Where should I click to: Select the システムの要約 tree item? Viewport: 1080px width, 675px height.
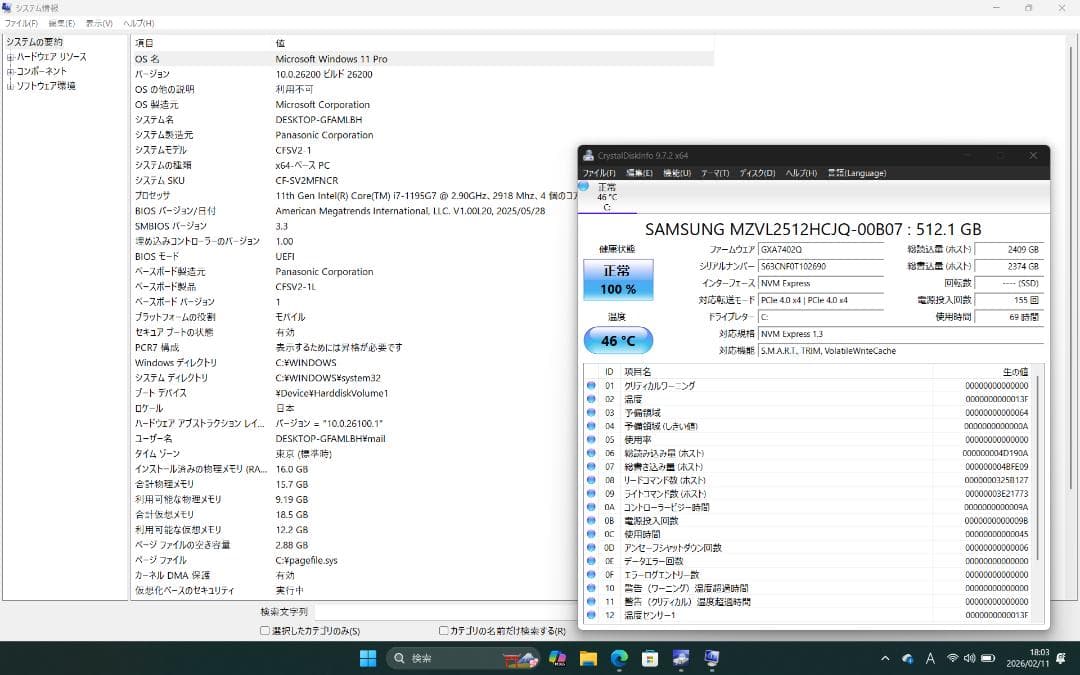pos(35,42)
